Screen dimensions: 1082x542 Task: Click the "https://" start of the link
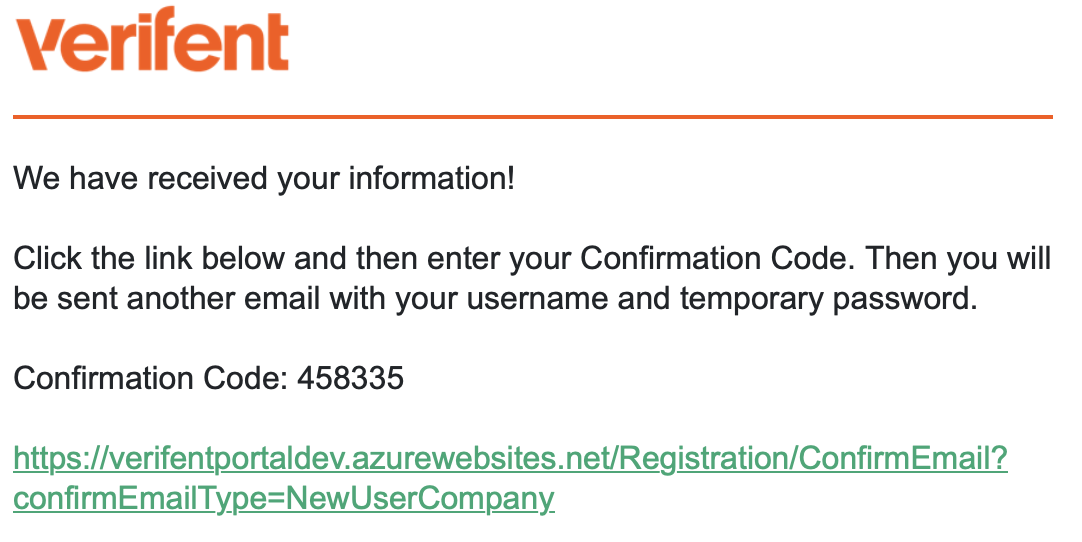50,459
